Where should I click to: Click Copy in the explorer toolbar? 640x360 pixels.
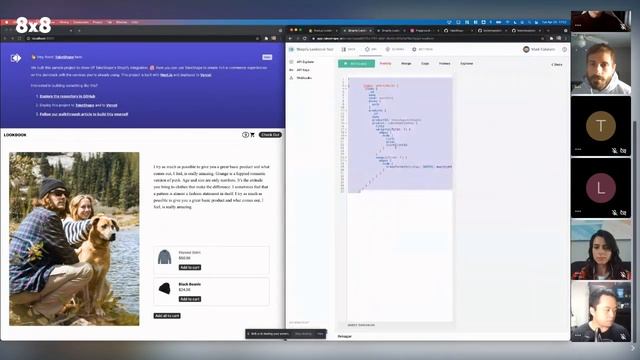pyautogui.click(x=425, y=64)
